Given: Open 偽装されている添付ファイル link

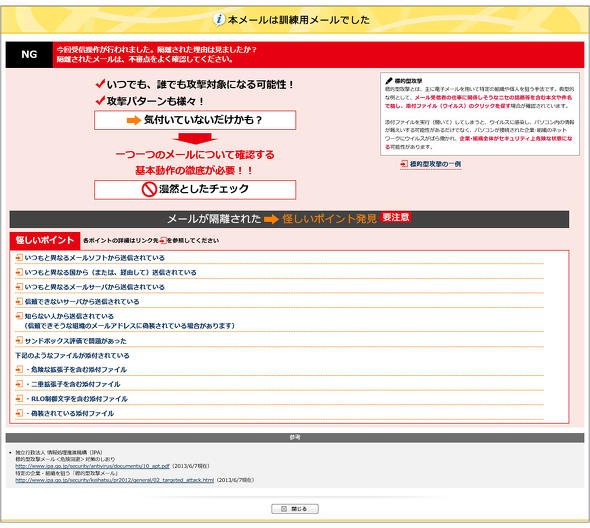Looking at the screenshot, I should tap(70, 413).
